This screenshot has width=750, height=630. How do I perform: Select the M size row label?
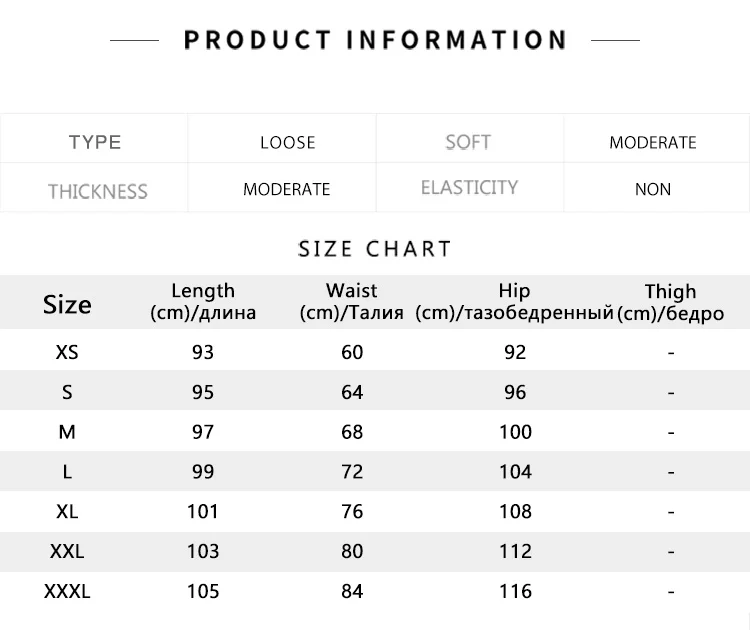(x=67, y=432)
